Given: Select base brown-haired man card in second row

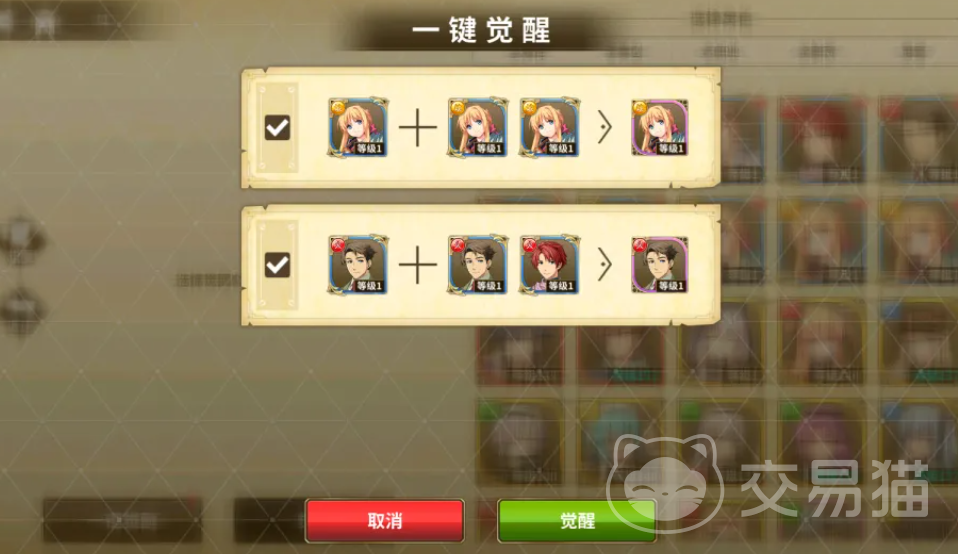Looking at the screenshot, I should (x=358, y=264).
